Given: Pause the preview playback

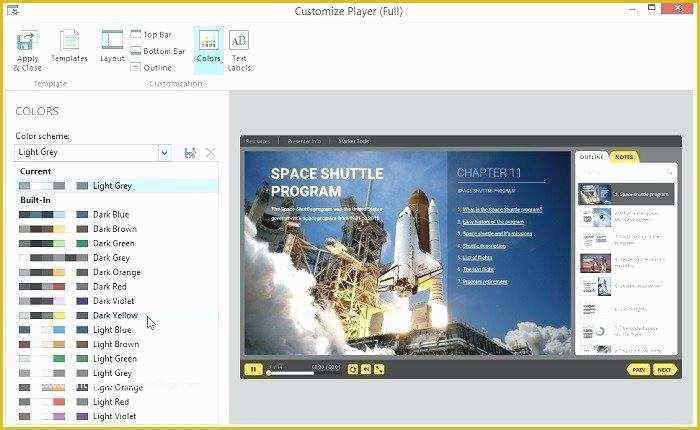Looking at the screenshot, I should tap(253, 369).
